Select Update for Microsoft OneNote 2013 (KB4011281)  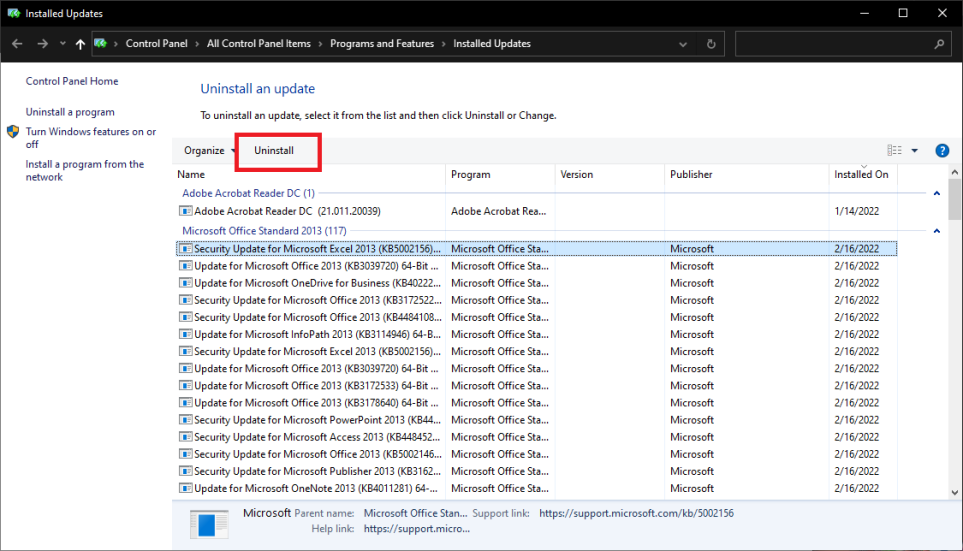(536, 489)
